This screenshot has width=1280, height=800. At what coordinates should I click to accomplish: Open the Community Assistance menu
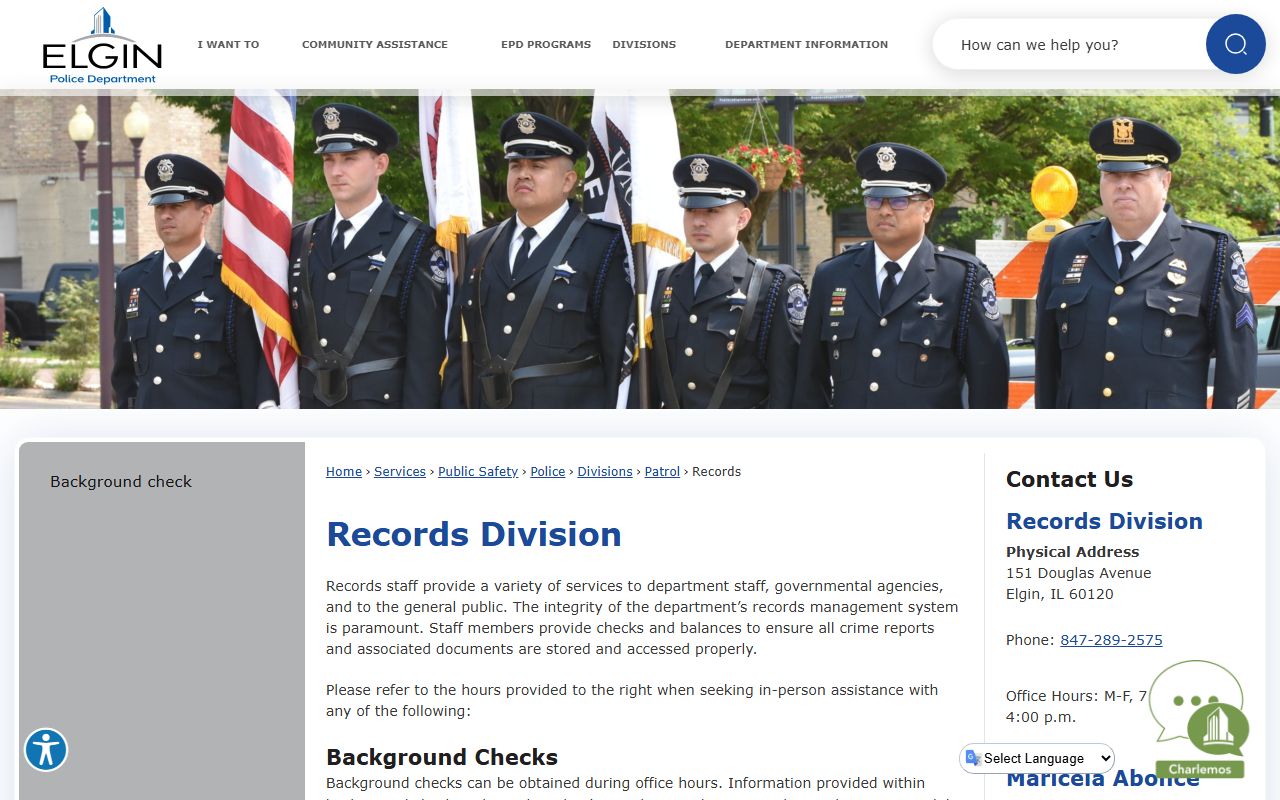coord(375,44)
